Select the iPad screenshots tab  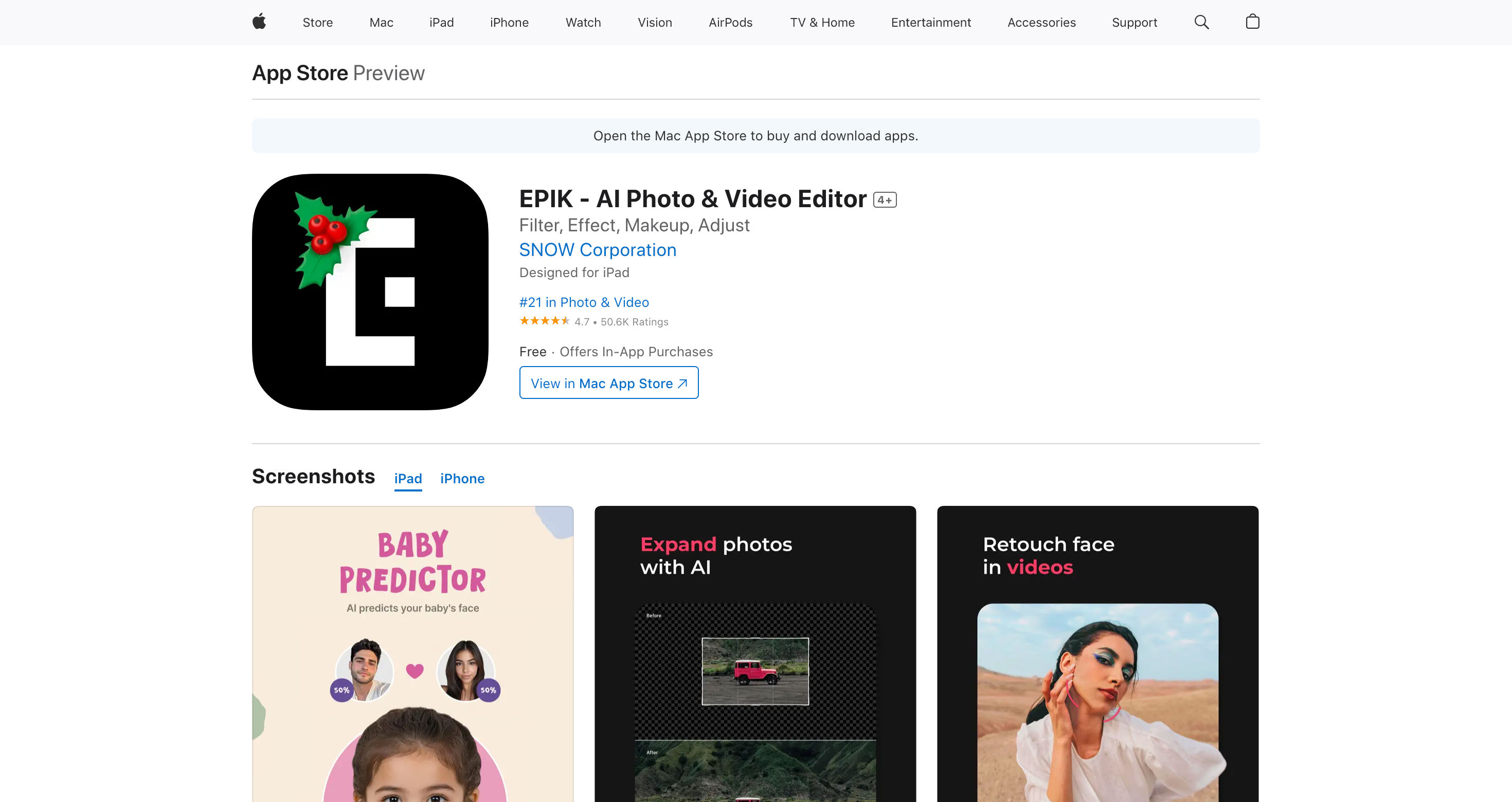click(x=408, y=479)
